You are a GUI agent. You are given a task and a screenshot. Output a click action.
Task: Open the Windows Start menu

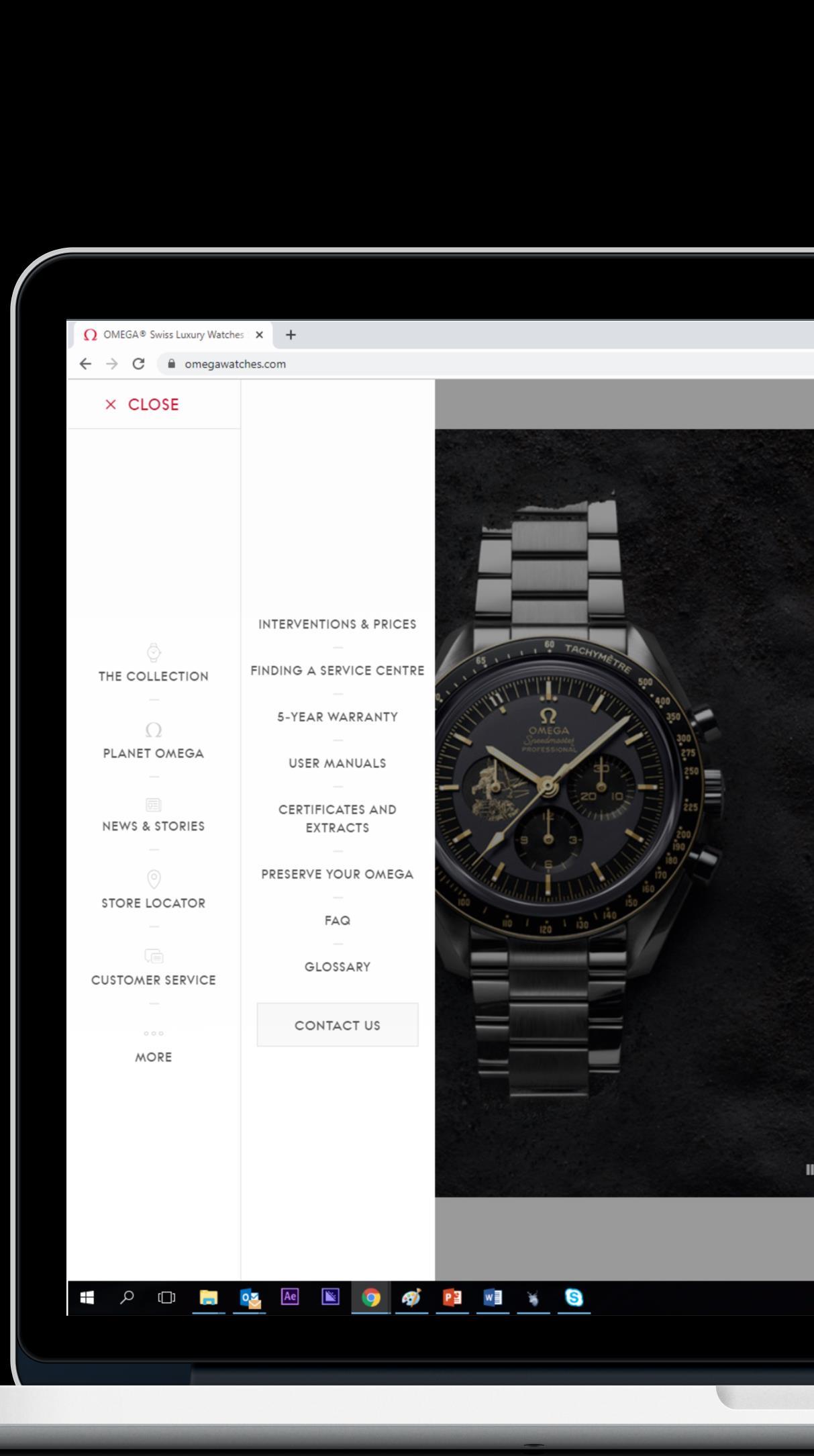(87, 1298)
